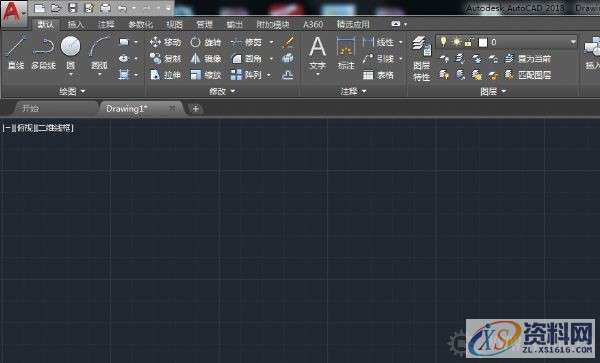The height and width of the screenshot is (363, 600).
Task: Expand the 绘图 (Draw) panel
Action: point(72,91)
